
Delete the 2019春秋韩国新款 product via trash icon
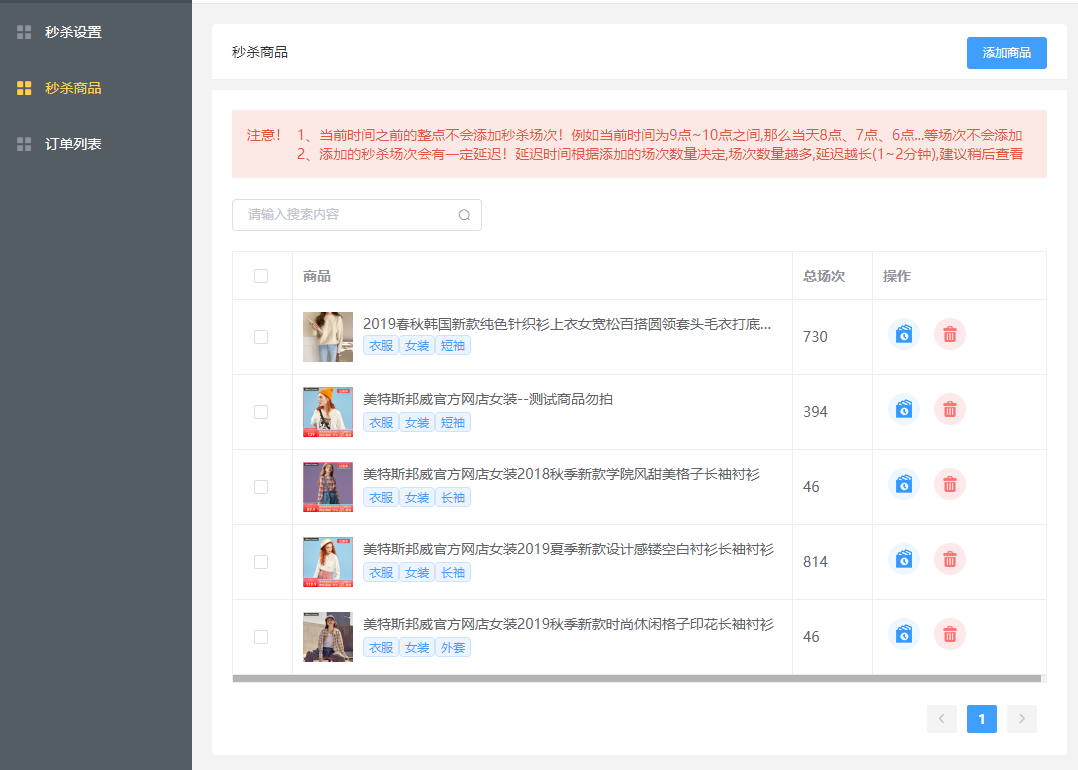point(950,334)
